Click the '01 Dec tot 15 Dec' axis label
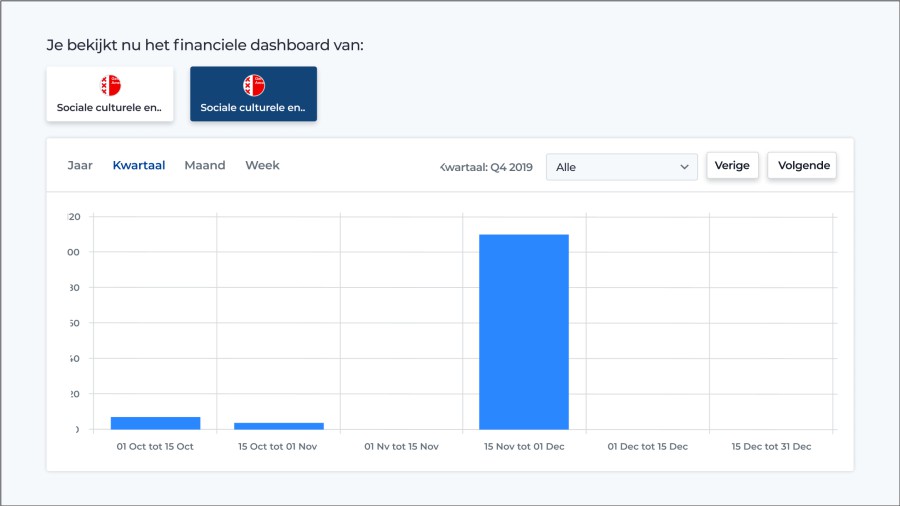The image size is (900, 506). pos(647,447)
